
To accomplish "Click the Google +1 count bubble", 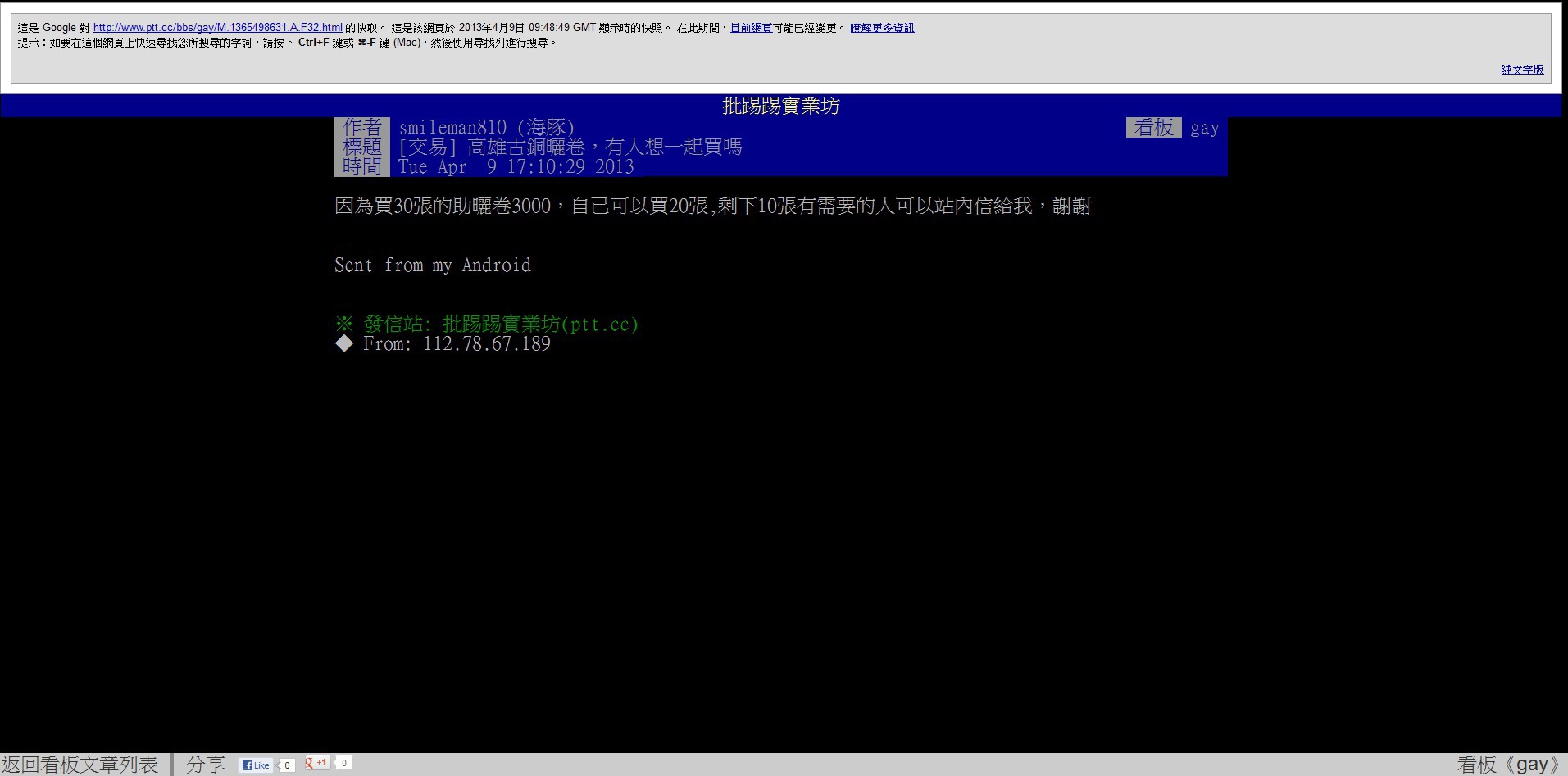I will tap(343, 763).
